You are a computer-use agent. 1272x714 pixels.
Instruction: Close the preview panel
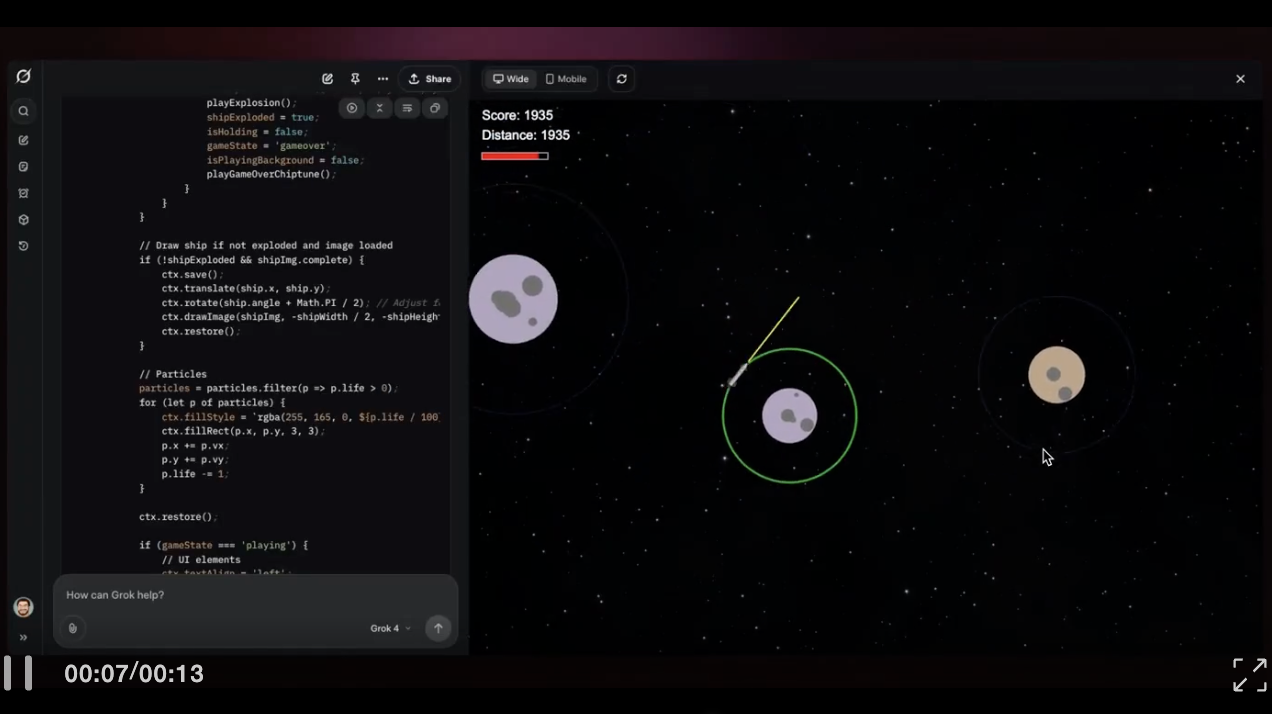click(1240, 79)
